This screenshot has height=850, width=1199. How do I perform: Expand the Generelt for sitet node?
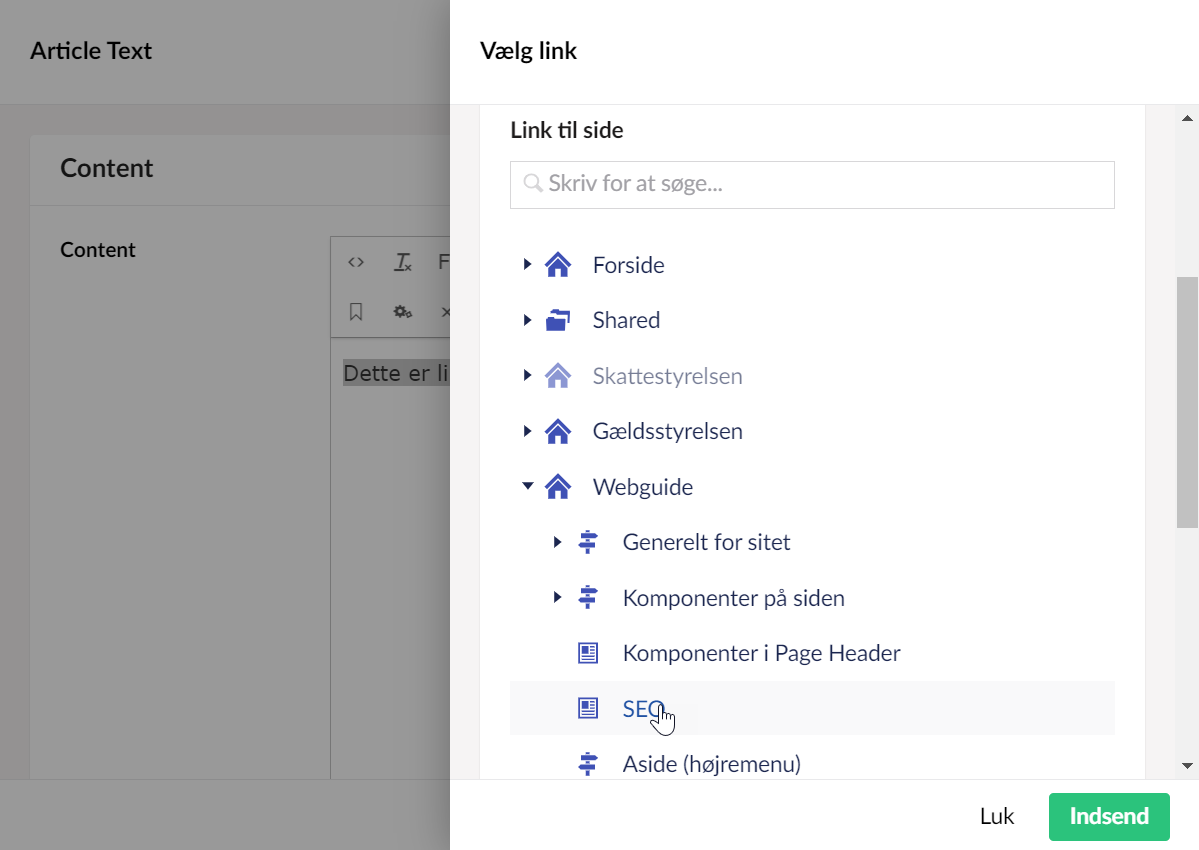point(557,542)
